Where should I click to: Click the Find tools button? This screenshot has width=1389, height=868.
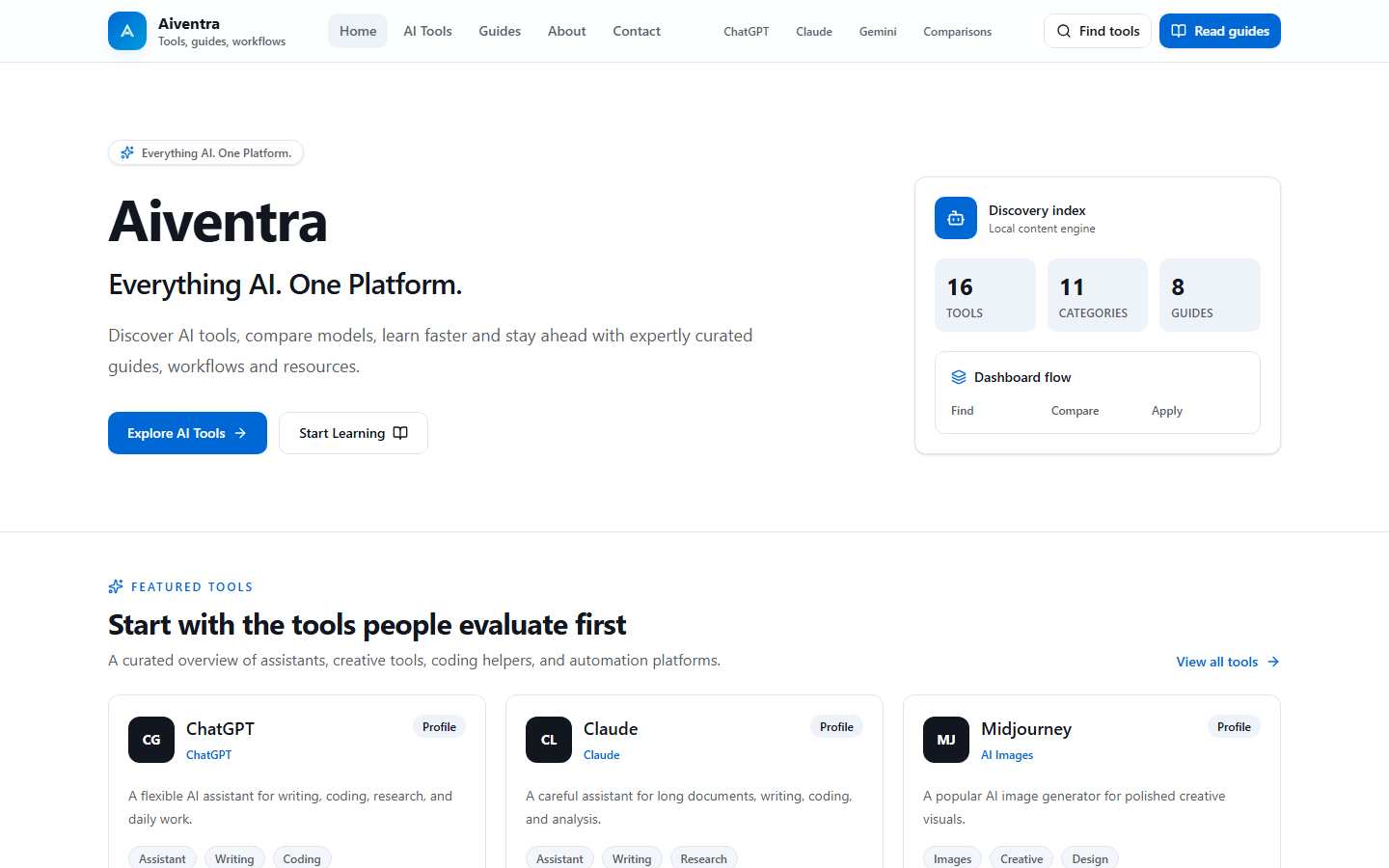(1098, 31)
